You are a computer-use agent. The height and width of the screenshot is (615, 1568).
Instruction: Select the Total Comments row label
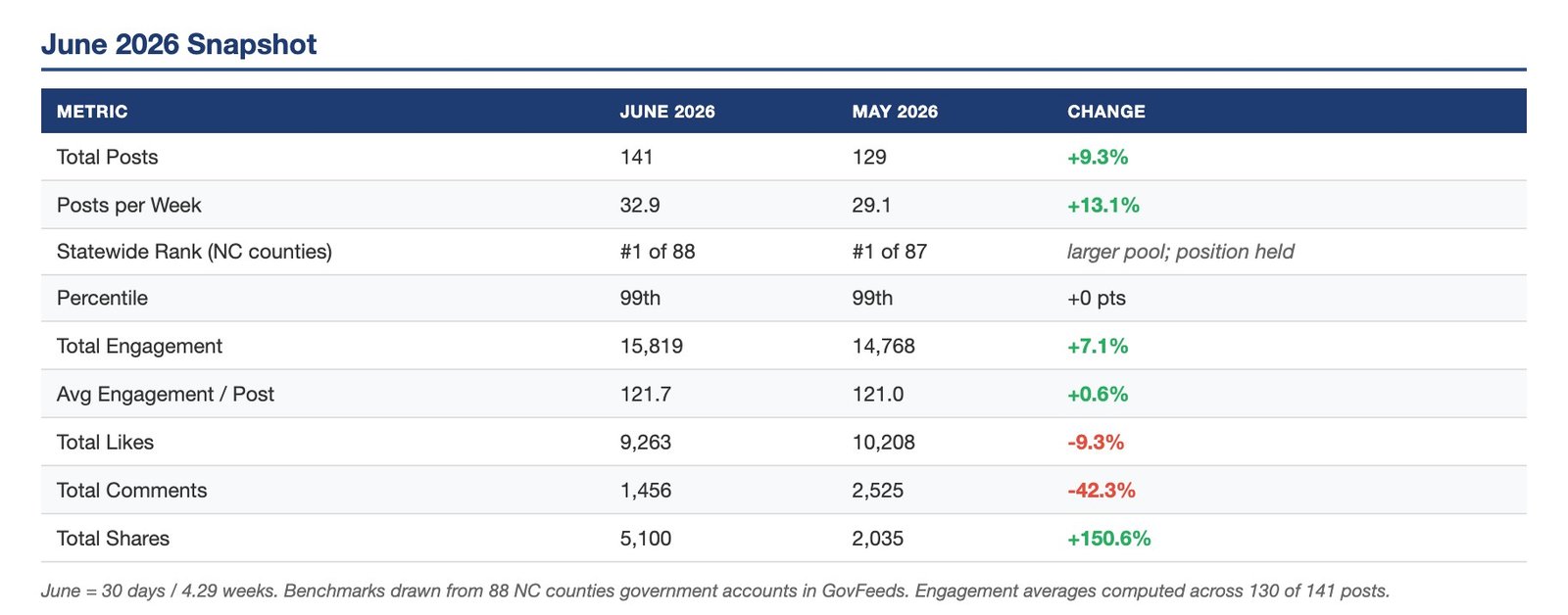(x=131, y=490)
